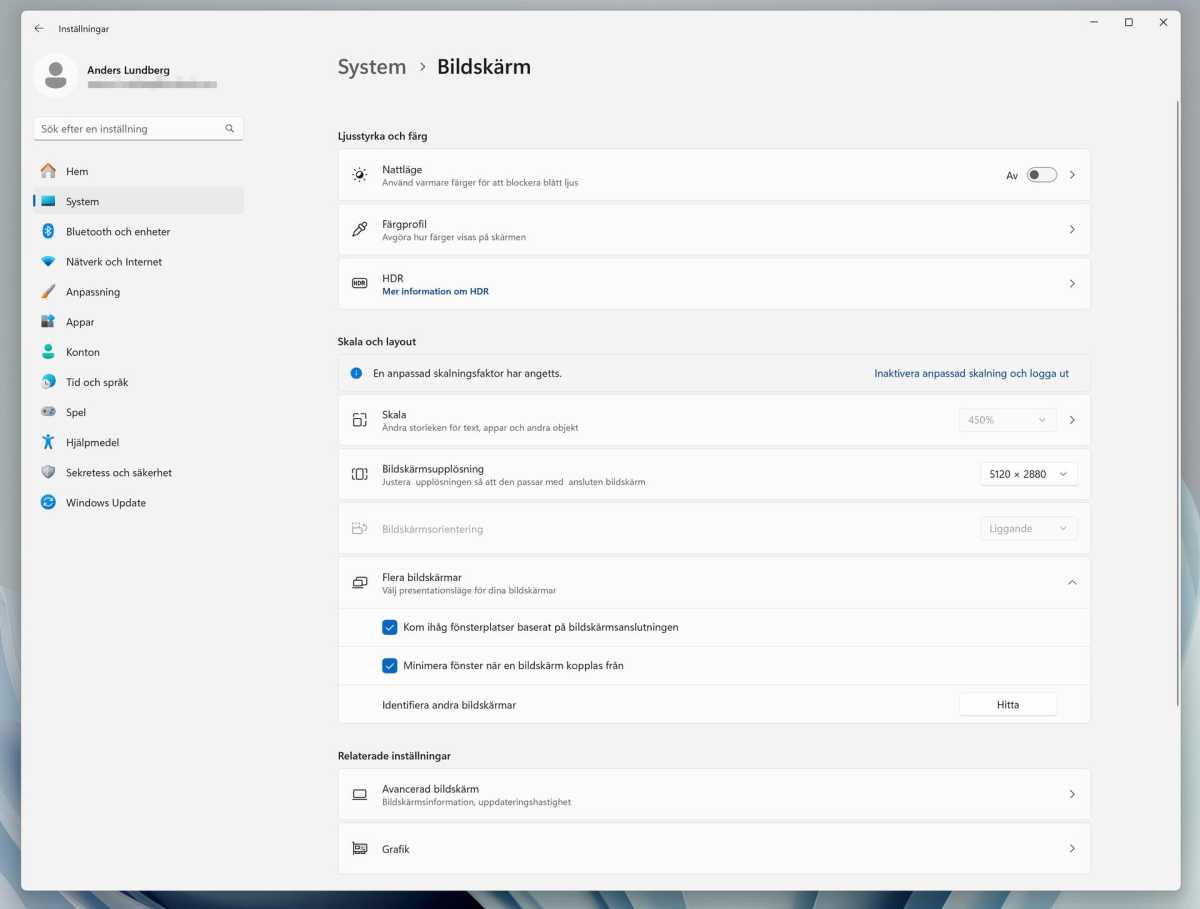Viewport: 1200px width, 909px height.
Task: Go to Hem in the sidebar
Action: coord(77,172)
